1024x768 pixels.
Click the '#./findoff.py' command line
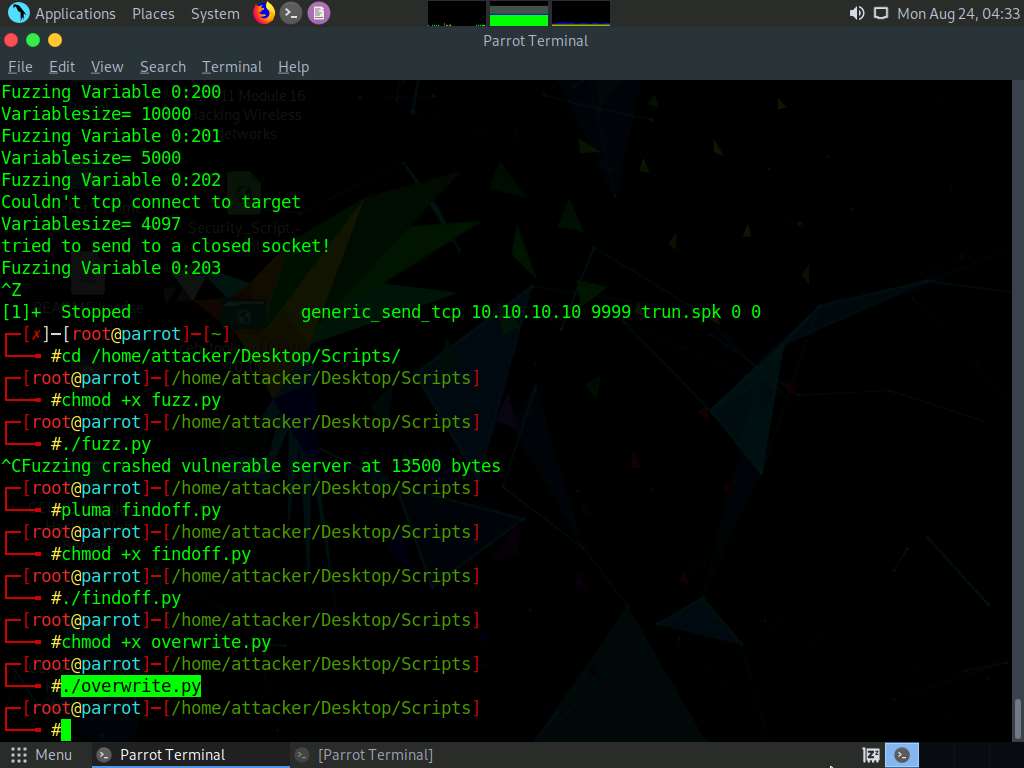[116, 598]
